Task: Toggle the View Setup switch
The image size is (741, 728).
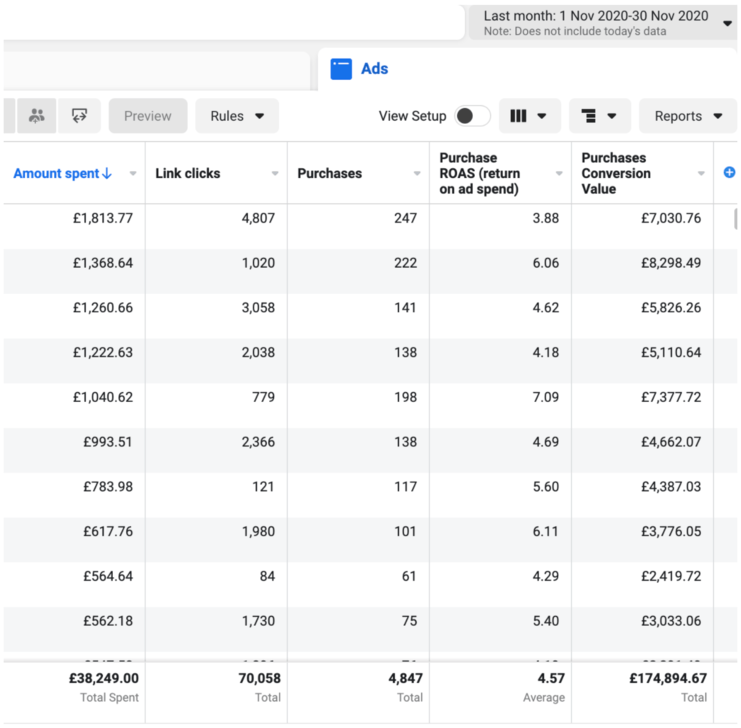Action: [x=472, y=116]
